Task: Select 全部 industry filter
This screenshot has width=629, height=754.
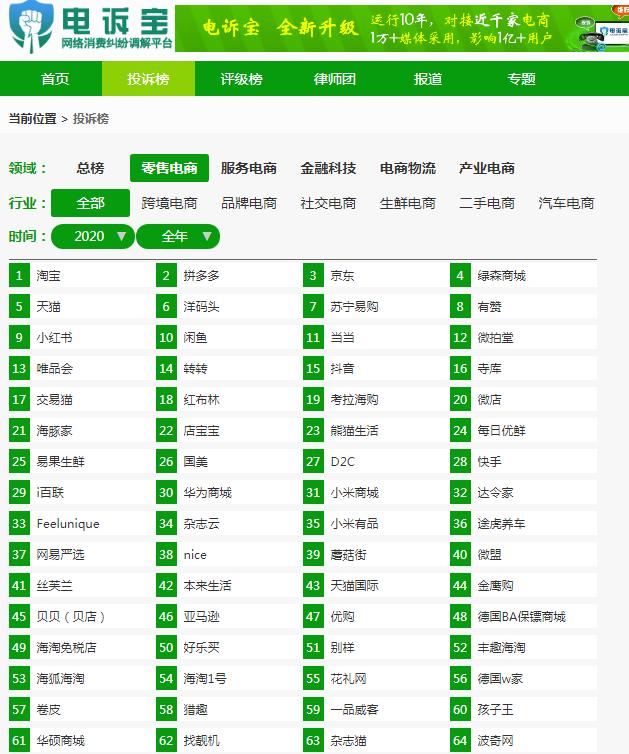Action: click(x=90, y=203)
